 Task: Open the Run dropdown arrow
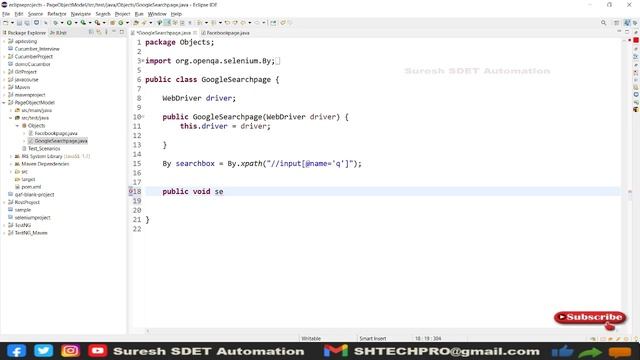76,23
